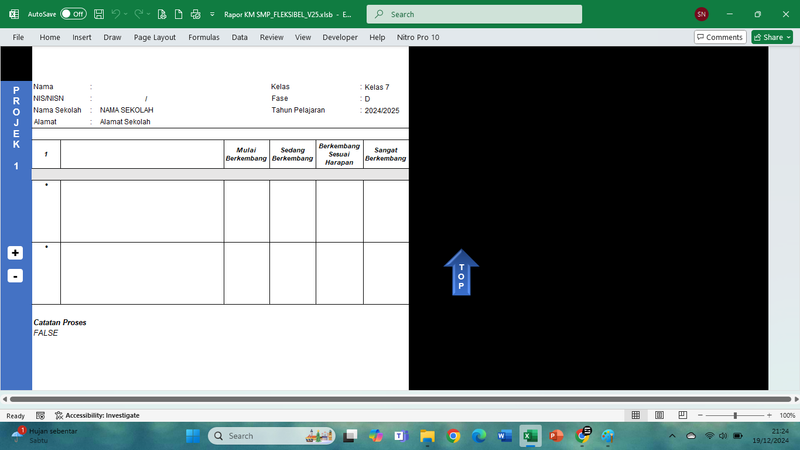Select the Data tab
The image size is (800, 450).
[x=239, y=37]
